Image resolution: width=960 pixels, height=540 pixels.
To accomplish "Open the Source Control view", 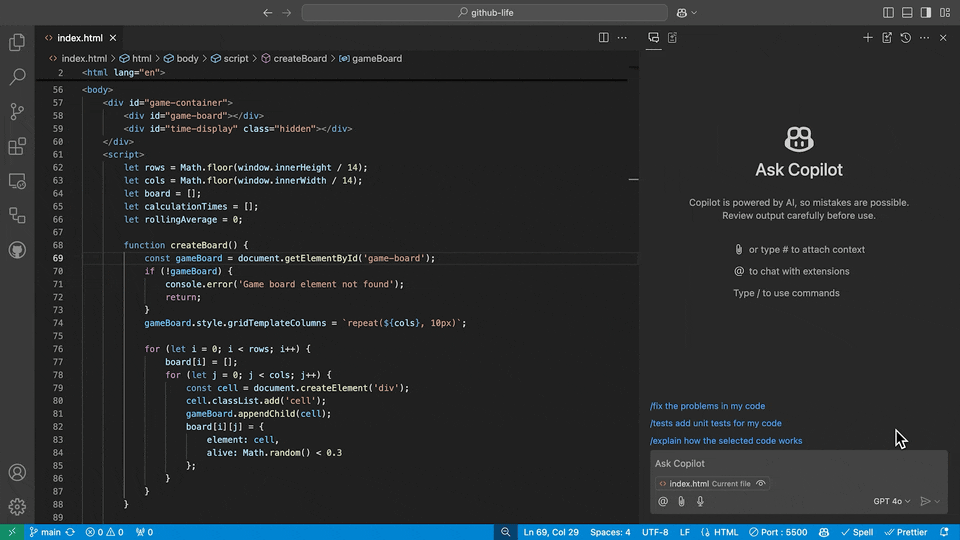I will [17, 111].
